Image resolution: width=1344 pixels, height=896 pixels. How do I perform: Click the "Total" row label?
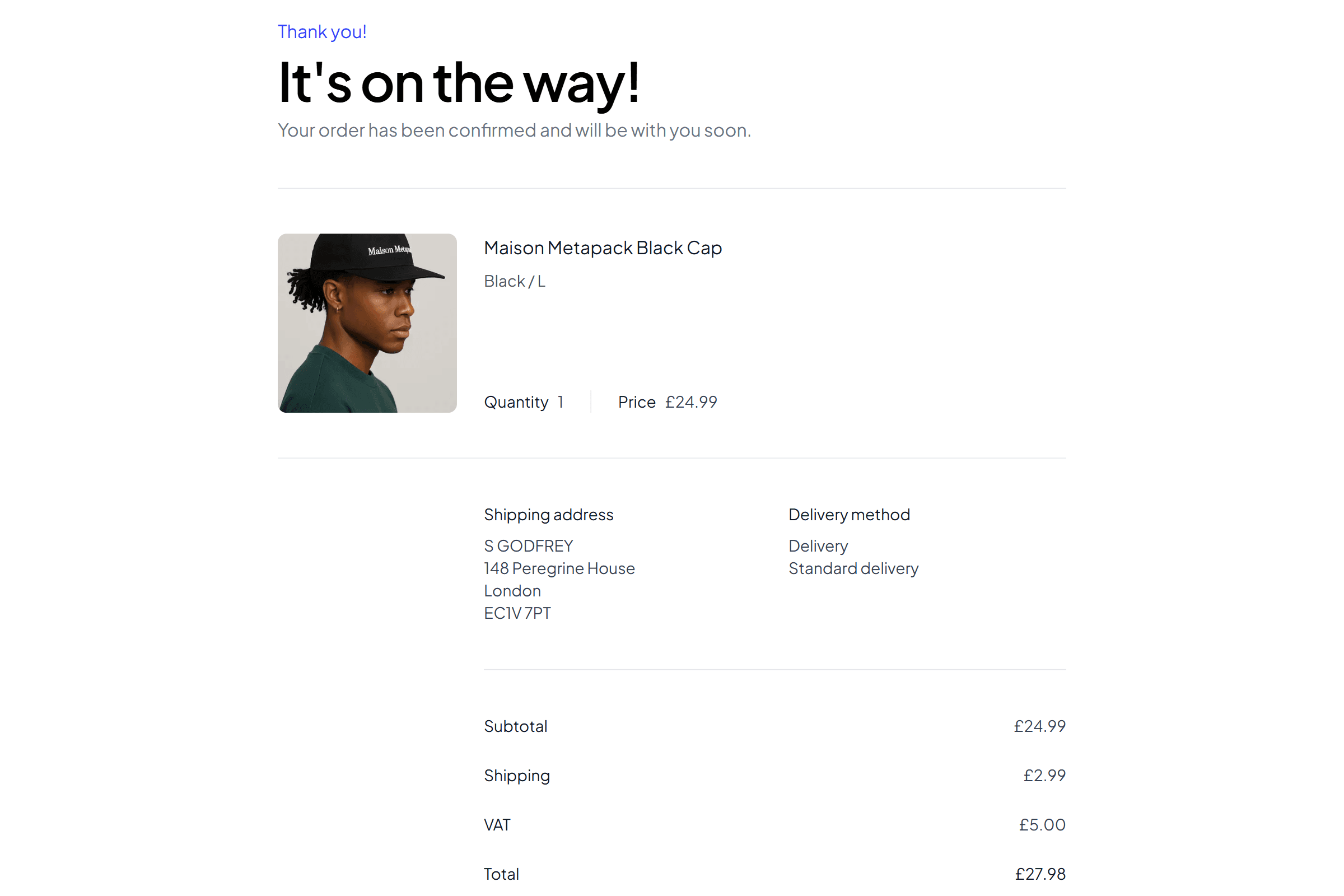coord(501,874)
